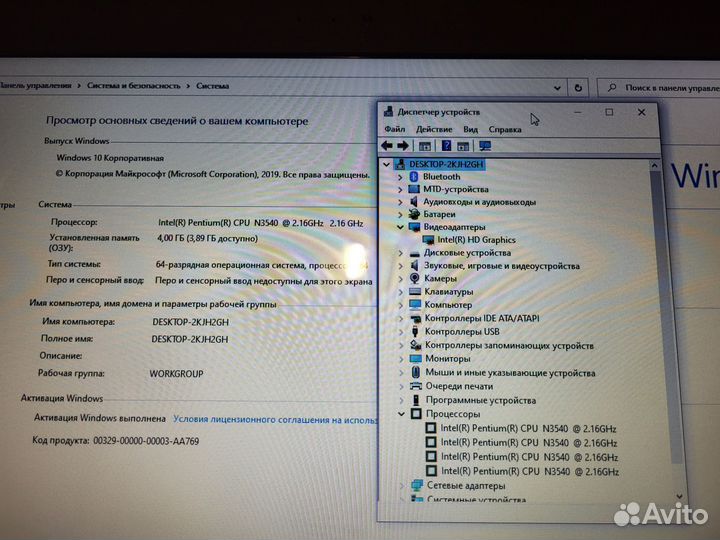Click the Help question-mark toolbar icon
The height and width of the screenshot is (540, 720).
[x=446, y=146]
